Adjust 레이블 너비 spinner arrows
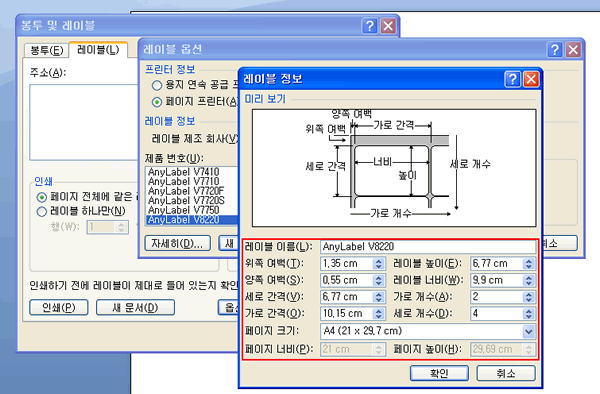The image size is (600, 394). click(x=528, y=280)
